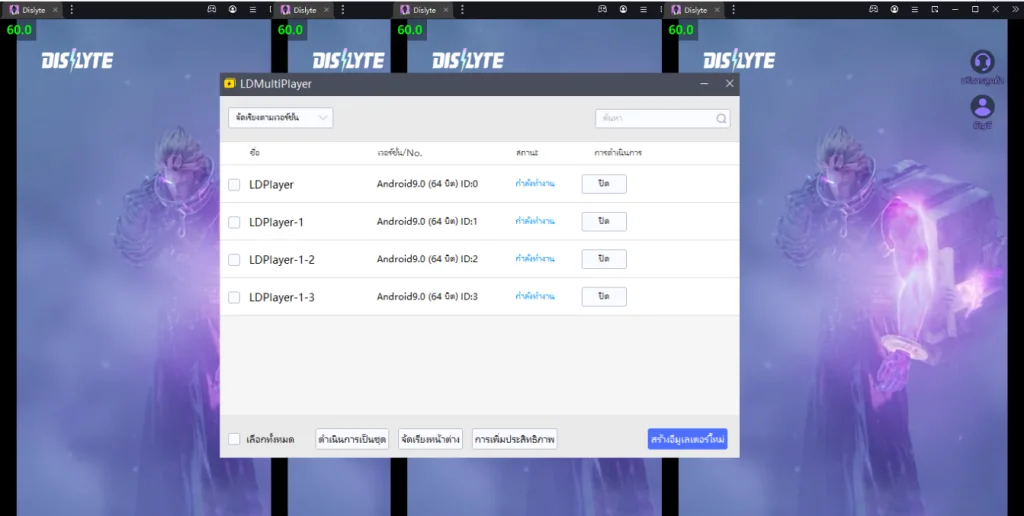
Task: Focus search field in LDMultiPlayer
Action: [x=662, y=118]
